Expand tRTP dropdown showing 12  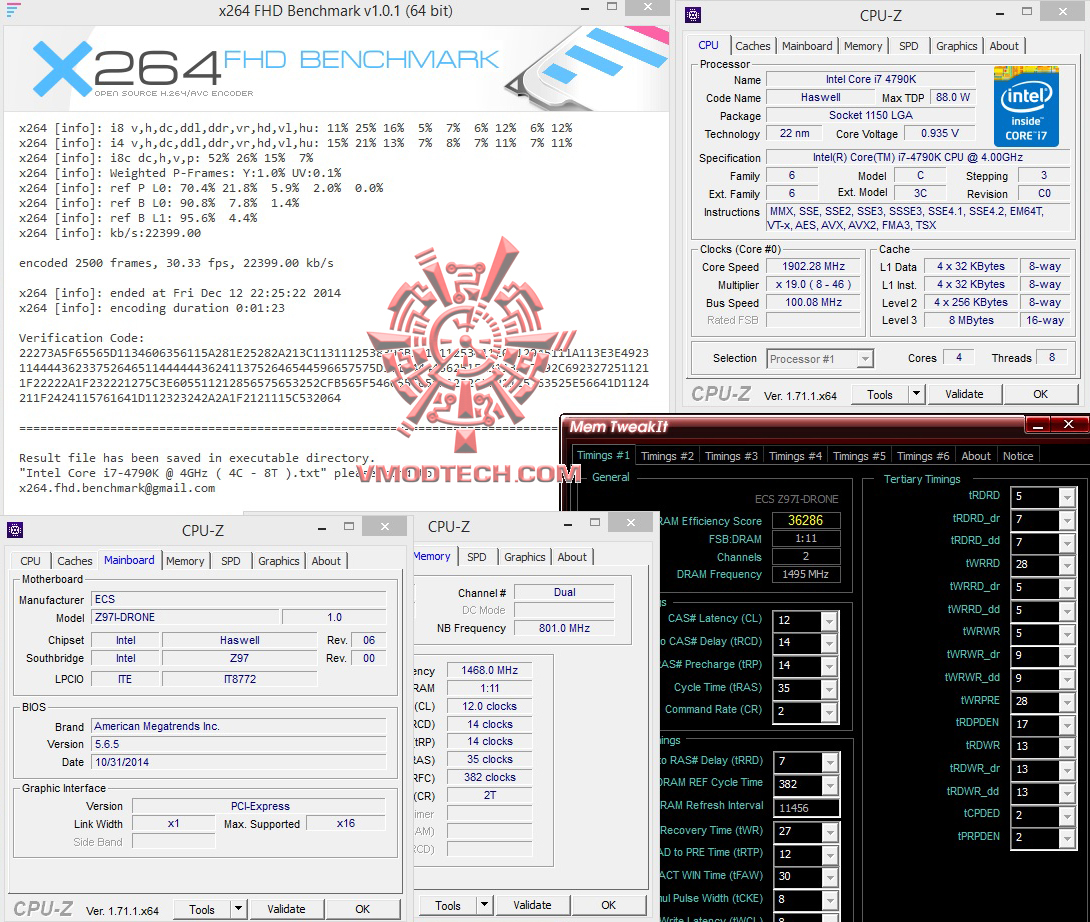pyautogui.click(x=829, y=855)
